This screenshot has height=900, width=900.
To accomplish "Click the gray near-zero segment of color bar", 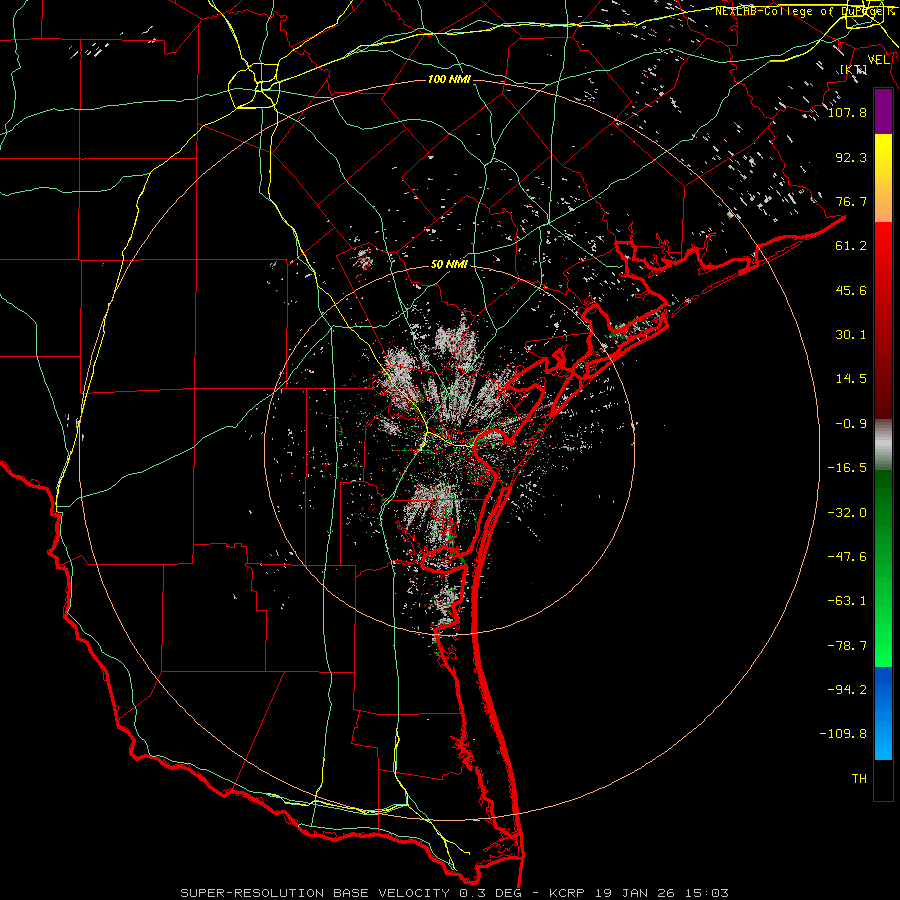I will pos(883,445).
